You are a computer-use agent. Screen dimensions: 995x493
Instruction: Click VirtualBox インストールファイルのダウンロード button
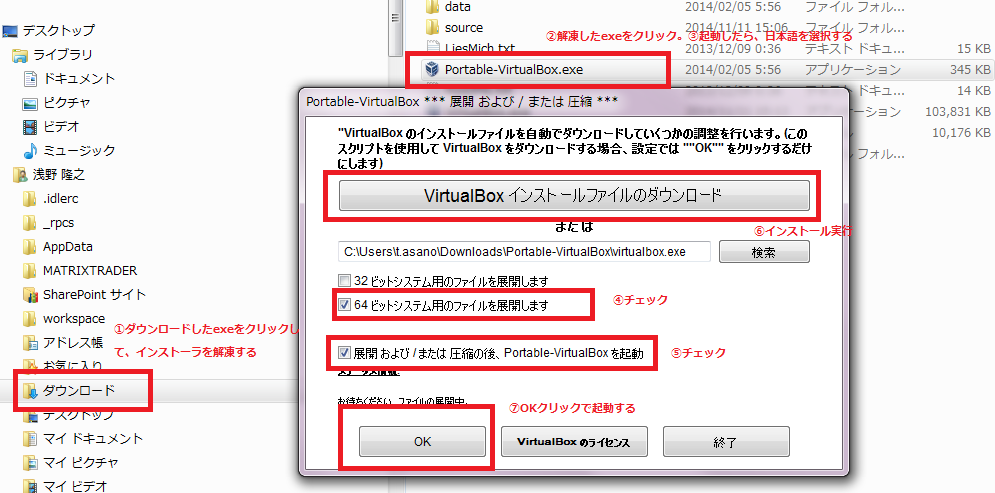point(574,195)
